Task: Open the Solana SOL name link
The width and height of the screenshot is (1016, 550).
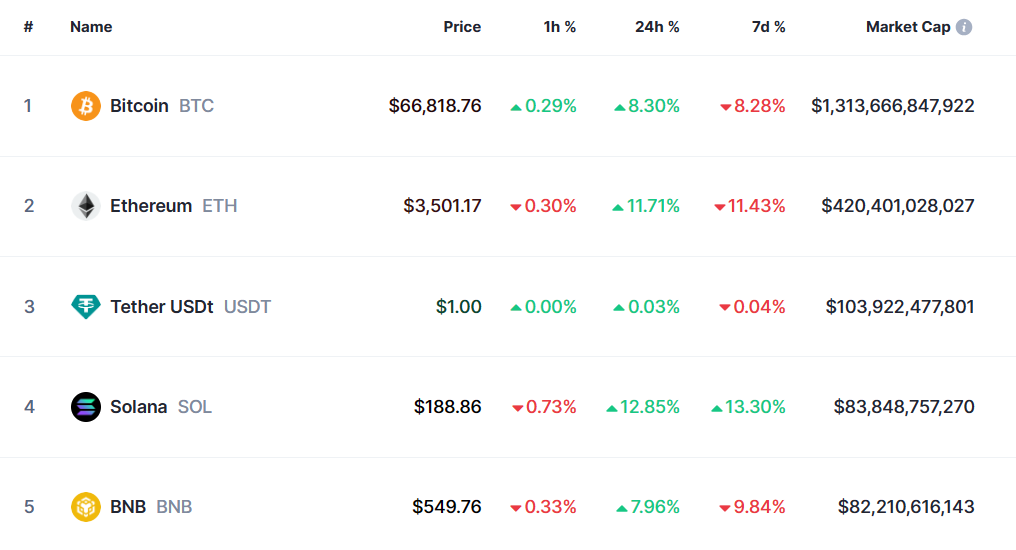Action: click(160, 407)
